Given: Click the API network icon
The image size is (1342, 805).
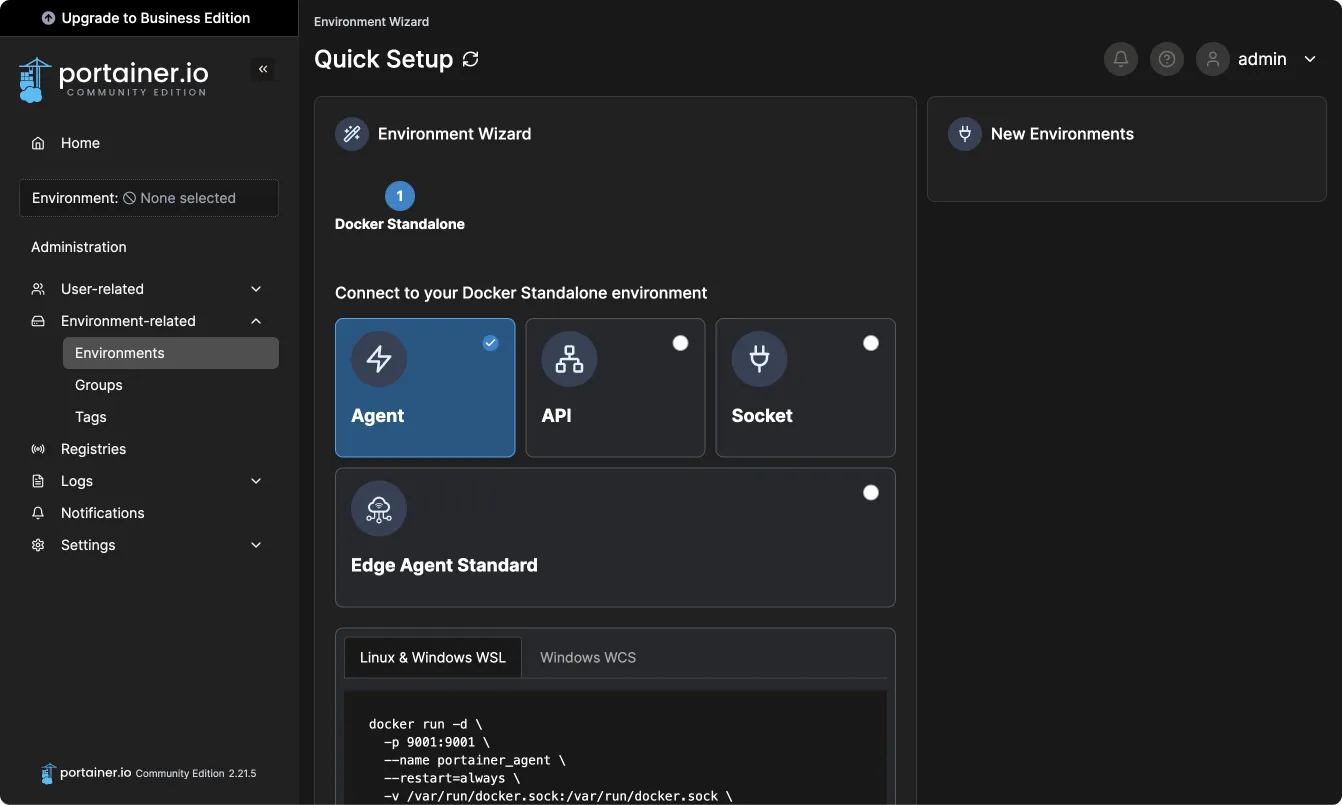Looking at the screenshot, I should tap(569, 359).
